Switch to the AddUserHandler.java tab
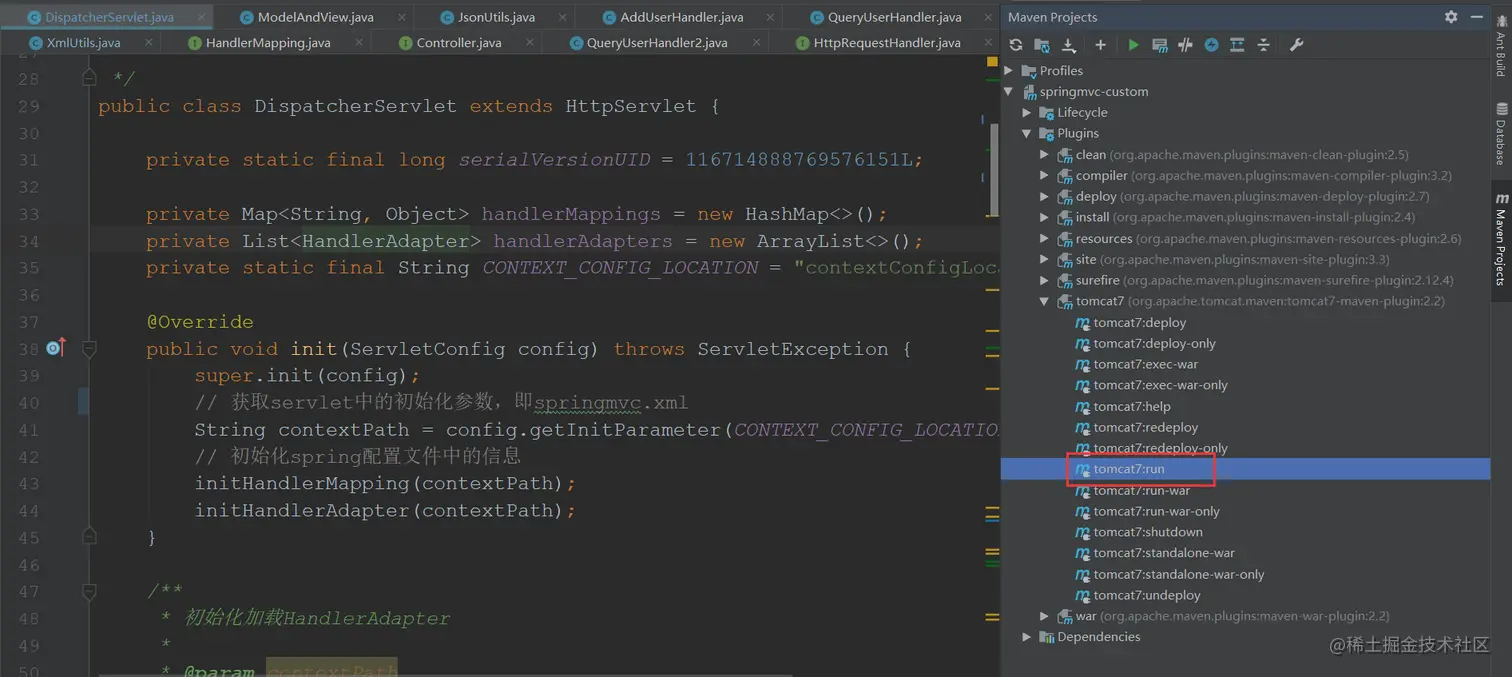The width and height of the screenshot is (1512, 677). pos(681,17)
